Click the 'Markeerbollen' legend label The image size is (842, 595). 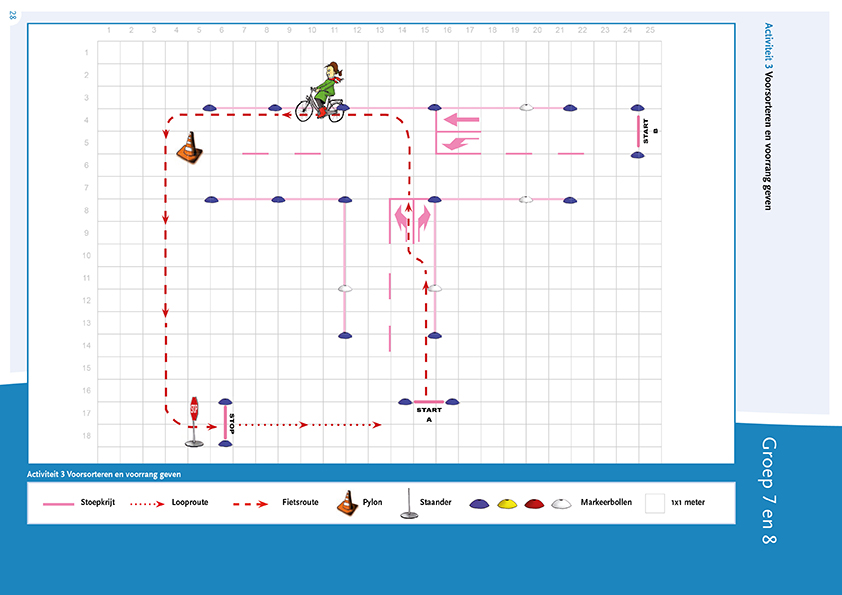point(606,502)
